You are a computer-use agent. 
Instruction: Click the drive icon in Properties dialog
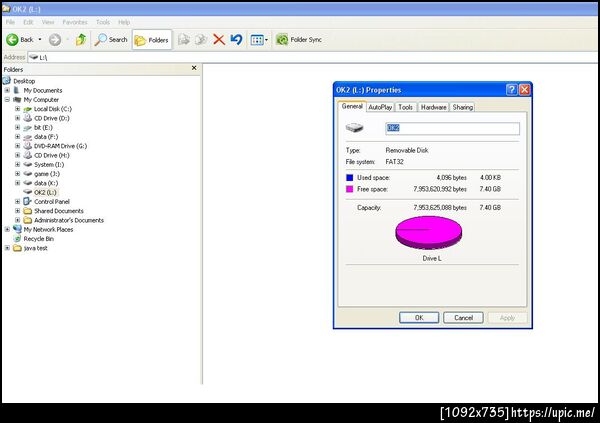point(354,128)
